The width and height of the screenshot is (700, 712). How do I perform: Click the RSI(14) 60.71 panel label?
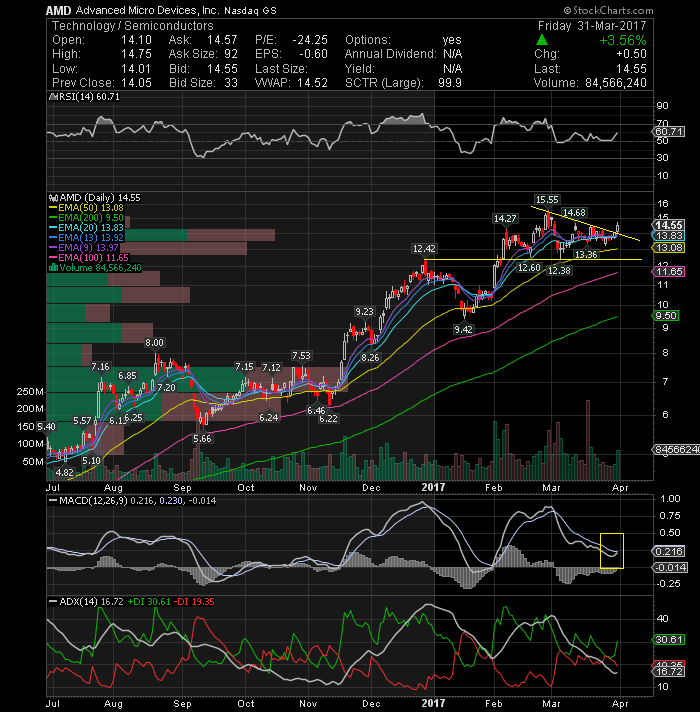[x=89, y=97]
